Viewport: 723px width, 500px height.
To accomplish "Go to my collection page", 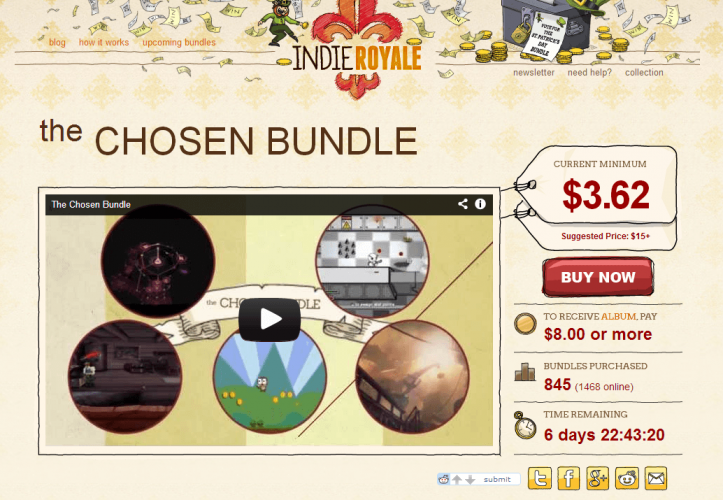I will [x=644, y=72].
